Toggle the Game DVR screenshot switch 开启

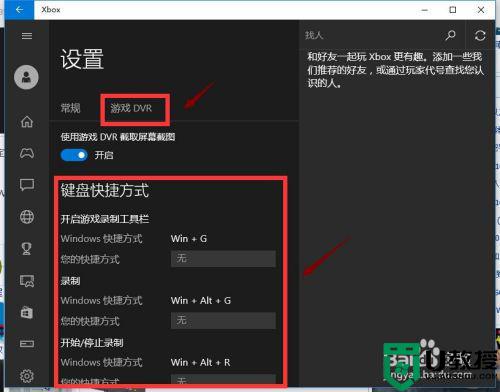pos(74,155)
